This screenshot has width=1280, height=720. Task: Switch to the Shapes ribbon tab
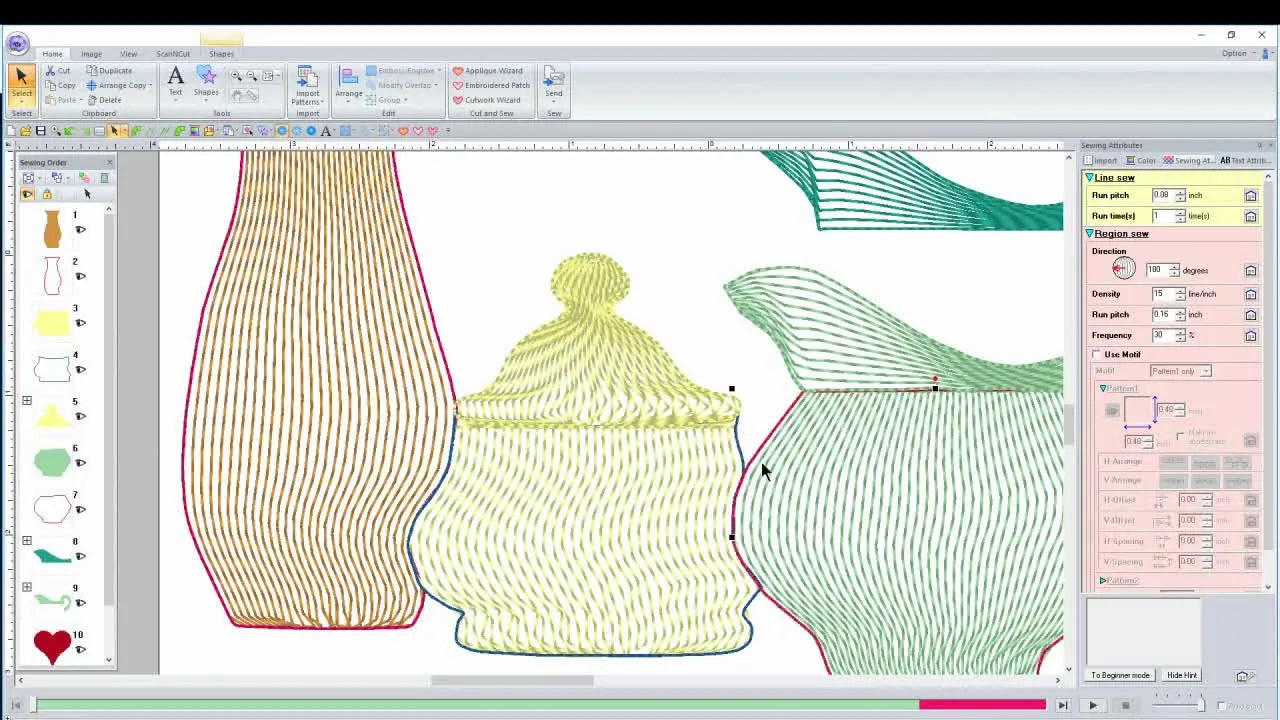221,54
